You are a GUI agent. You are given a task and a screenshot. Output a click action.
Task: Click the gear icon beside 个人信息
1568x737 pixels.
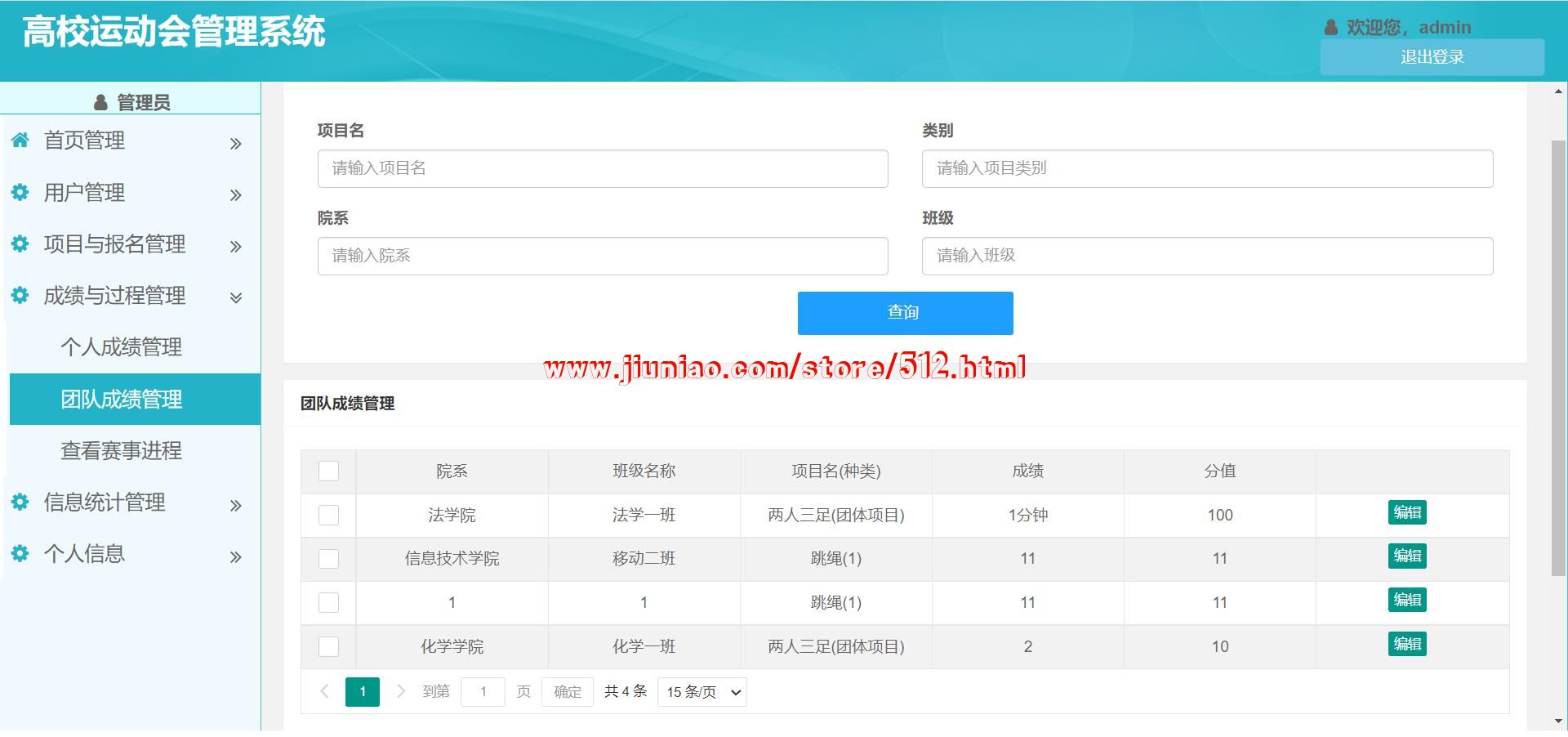[20, 553]
